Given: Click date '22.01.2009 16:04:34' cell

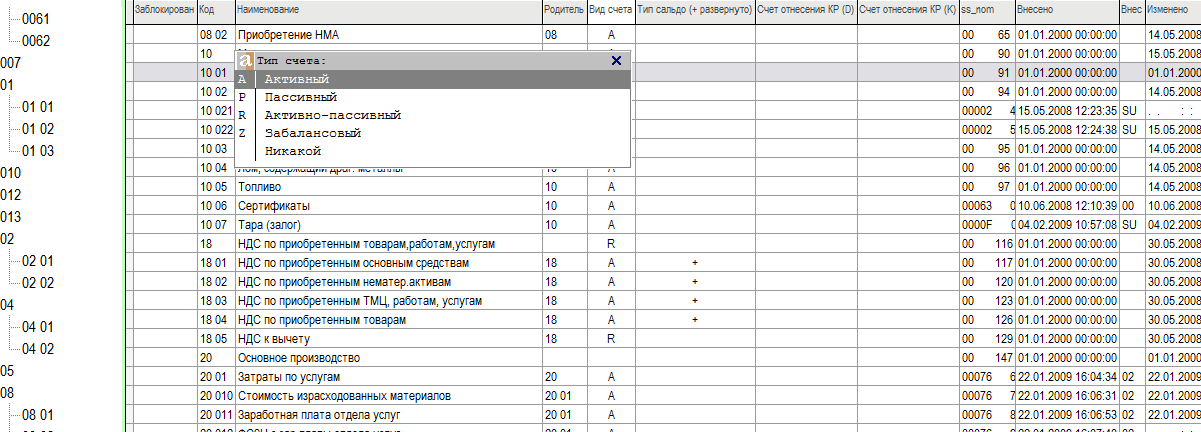Looking at the screenshot, I should [1067, 377].
